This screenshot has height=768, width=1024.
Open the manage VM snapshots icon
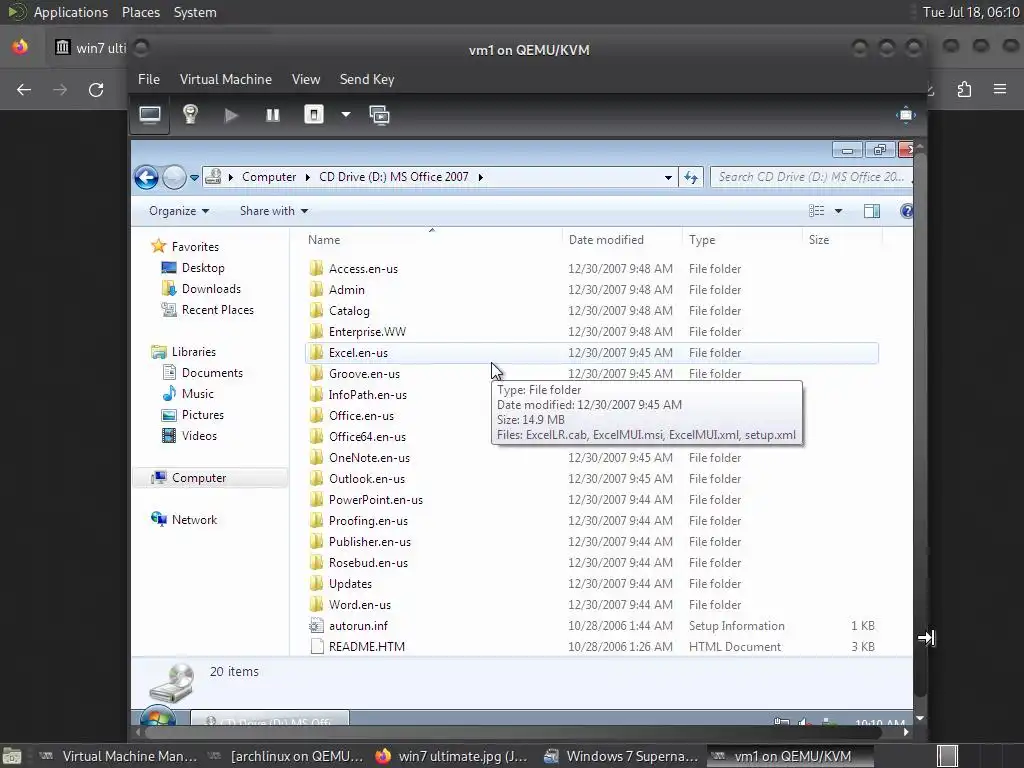379,116
